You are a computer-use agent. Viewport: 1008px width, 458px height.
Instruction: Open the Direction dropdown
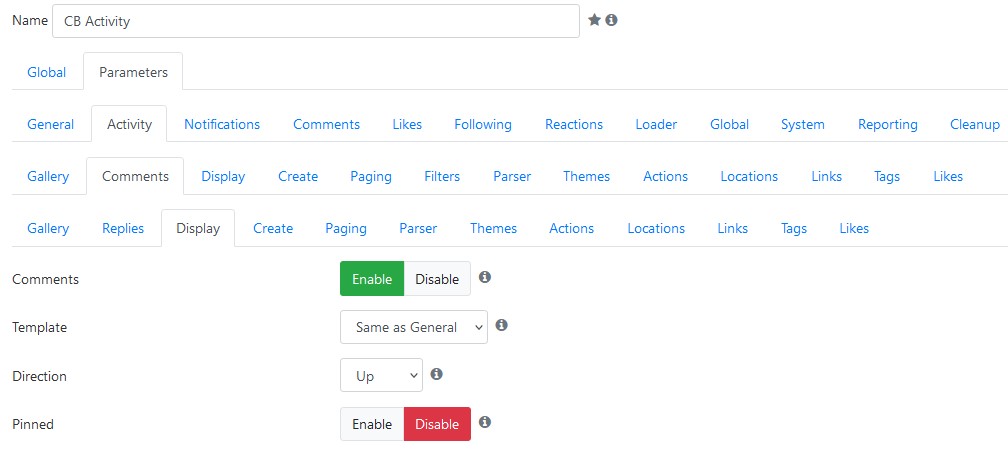[381, 376]
